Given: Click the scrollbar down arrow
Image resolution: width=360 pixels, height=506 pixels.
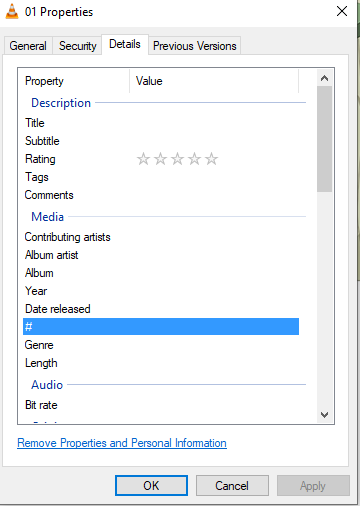Looking at the screenshot, I should coord(324,415).
